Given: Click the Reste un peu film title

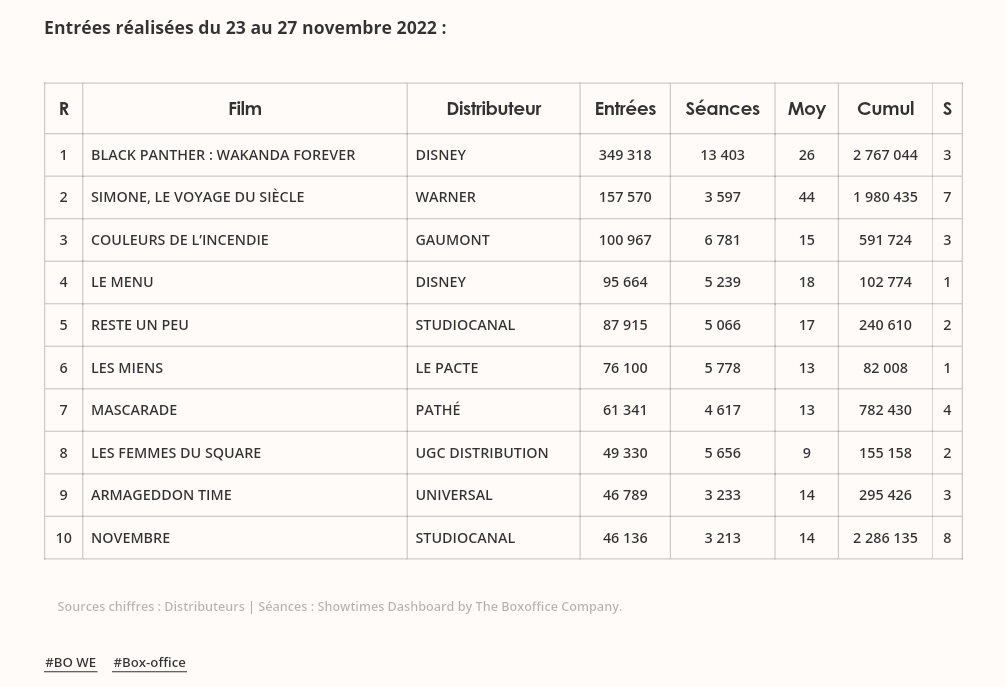Looking at the screenshot, I should pos(140,325).
